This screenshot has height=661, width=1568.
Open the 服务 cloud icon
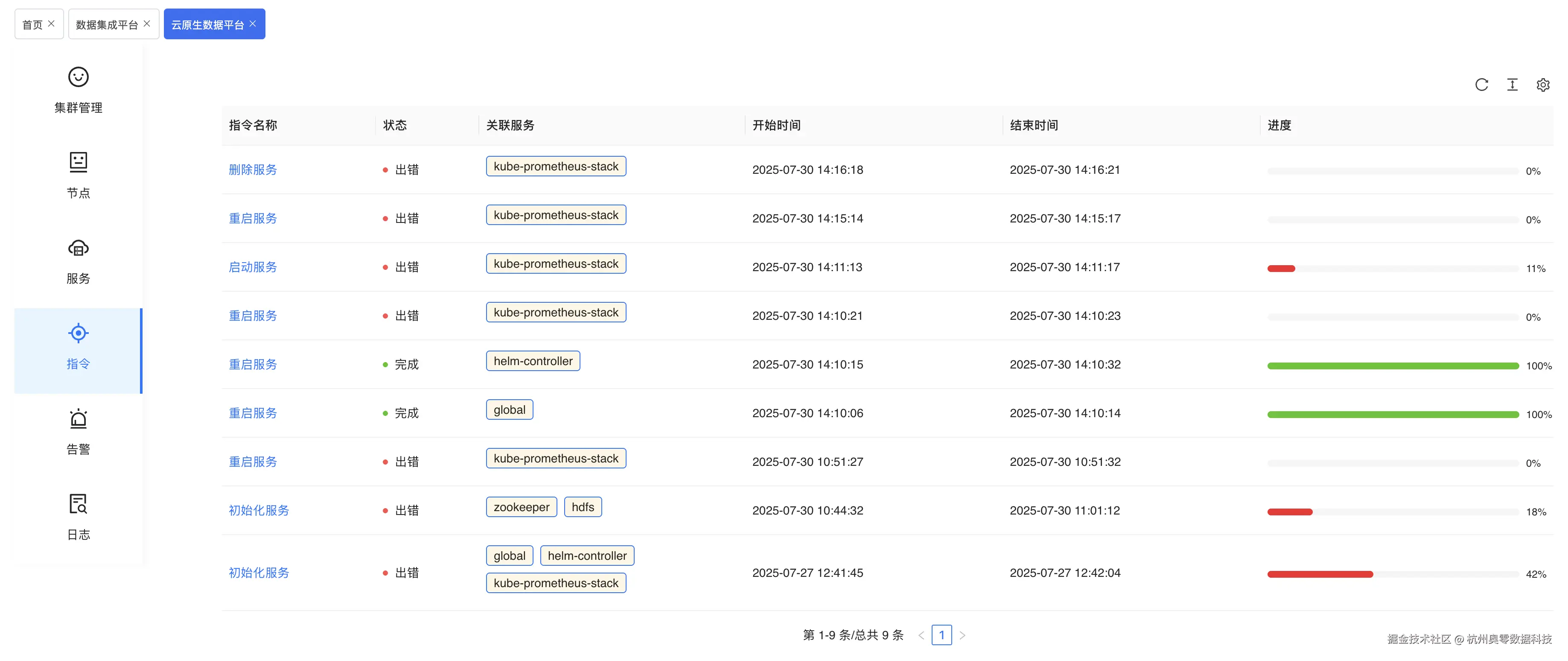tap(78, 248)
